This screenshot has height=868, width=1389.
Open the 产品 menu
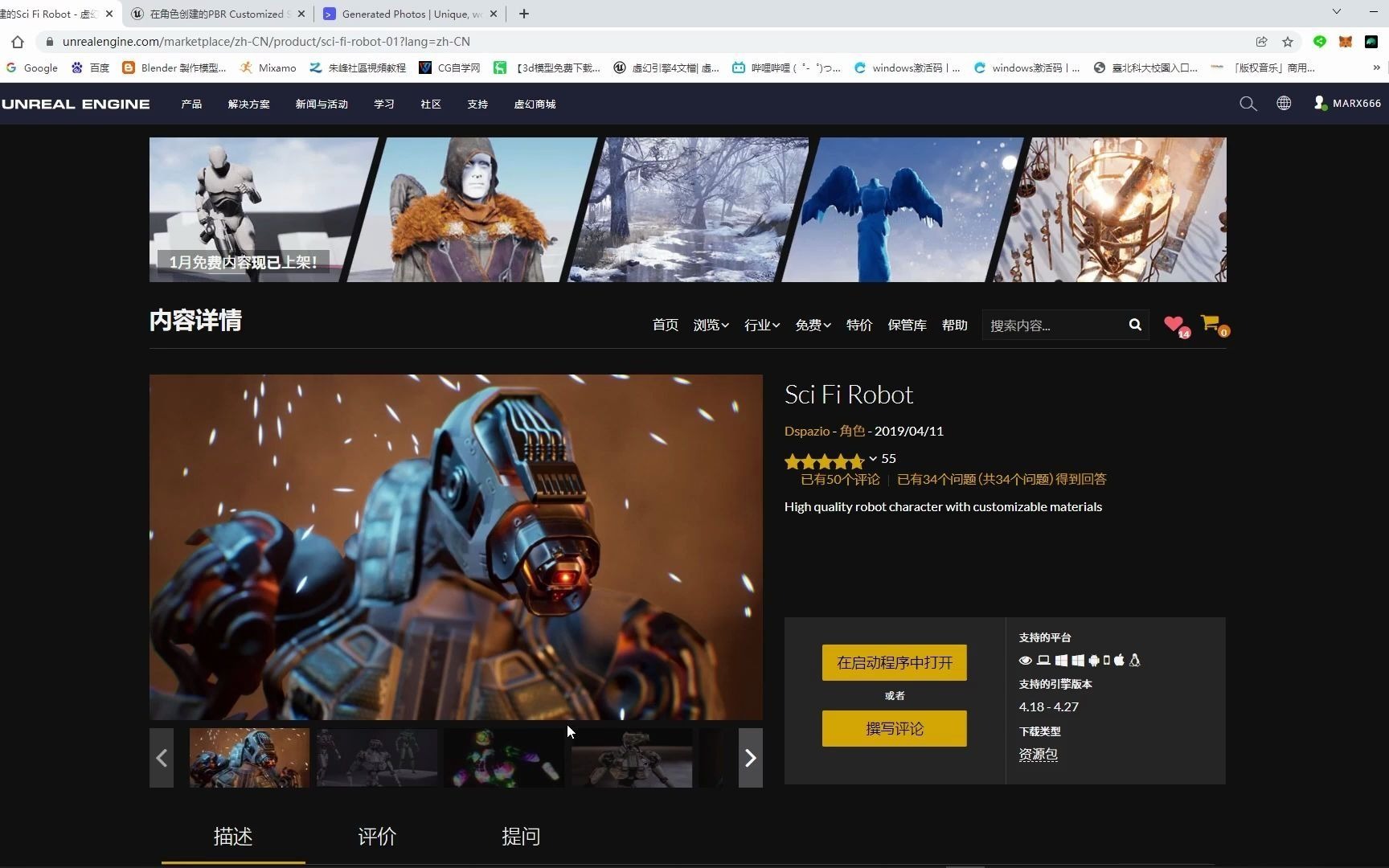[x=191, y=104]
